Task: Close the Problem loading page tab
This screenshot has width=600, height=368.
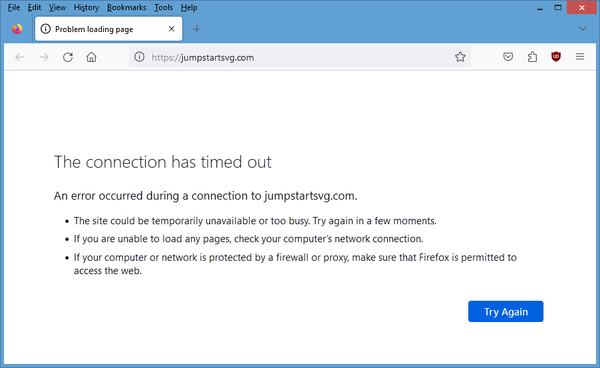Action: (171, 29)
